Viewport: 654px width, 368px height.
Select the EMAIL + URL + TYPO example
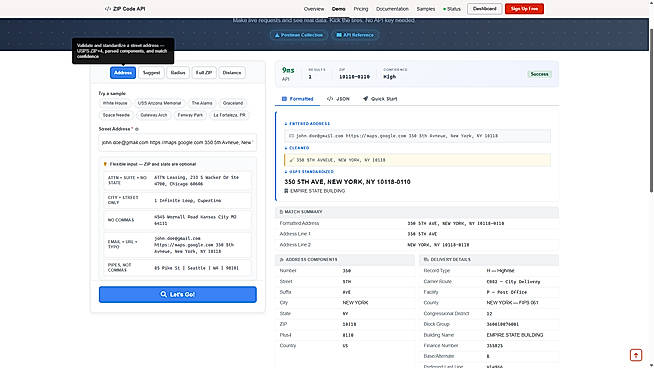coord(178,245)
